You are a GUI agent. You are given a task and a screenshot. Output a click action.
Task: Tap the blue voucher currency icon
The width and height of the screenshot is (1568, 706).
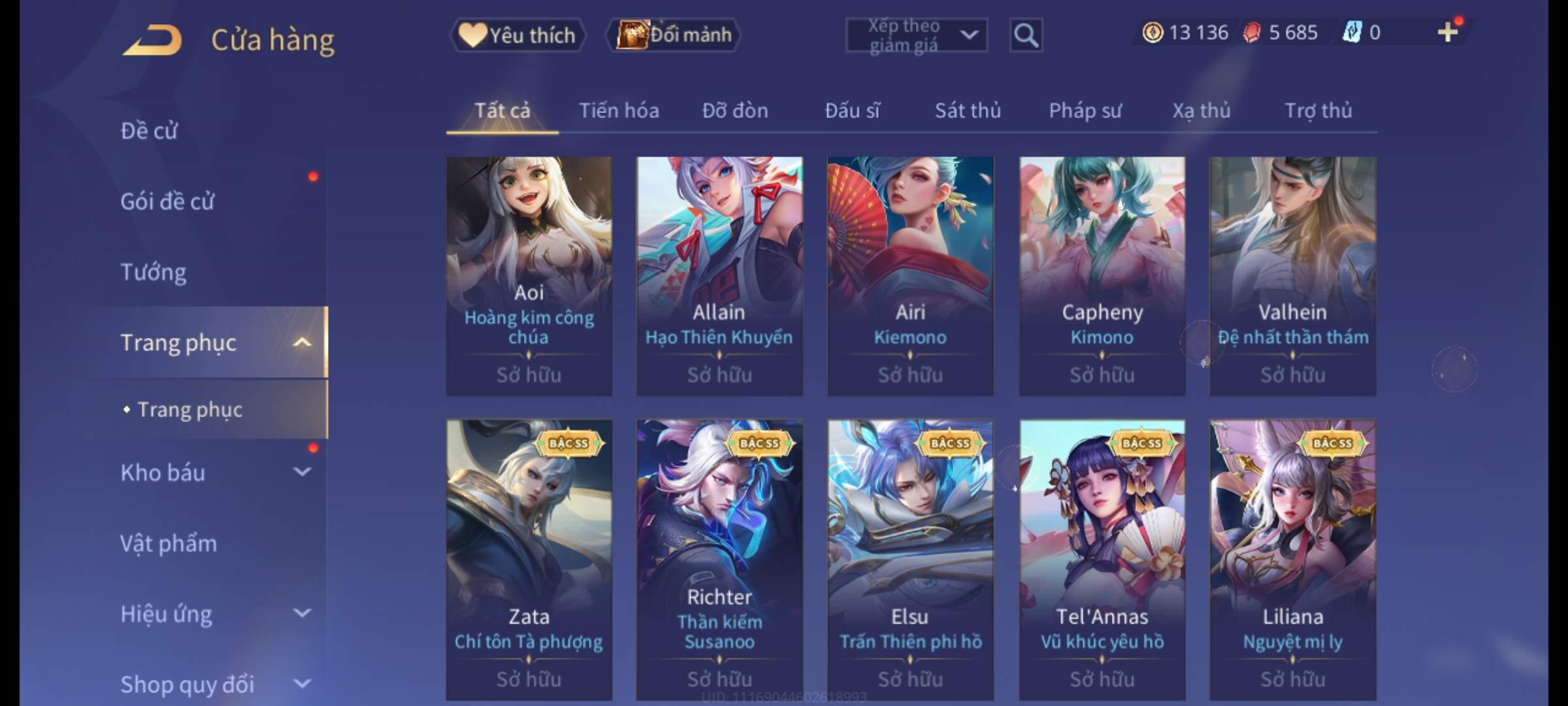pos(1352,32)
